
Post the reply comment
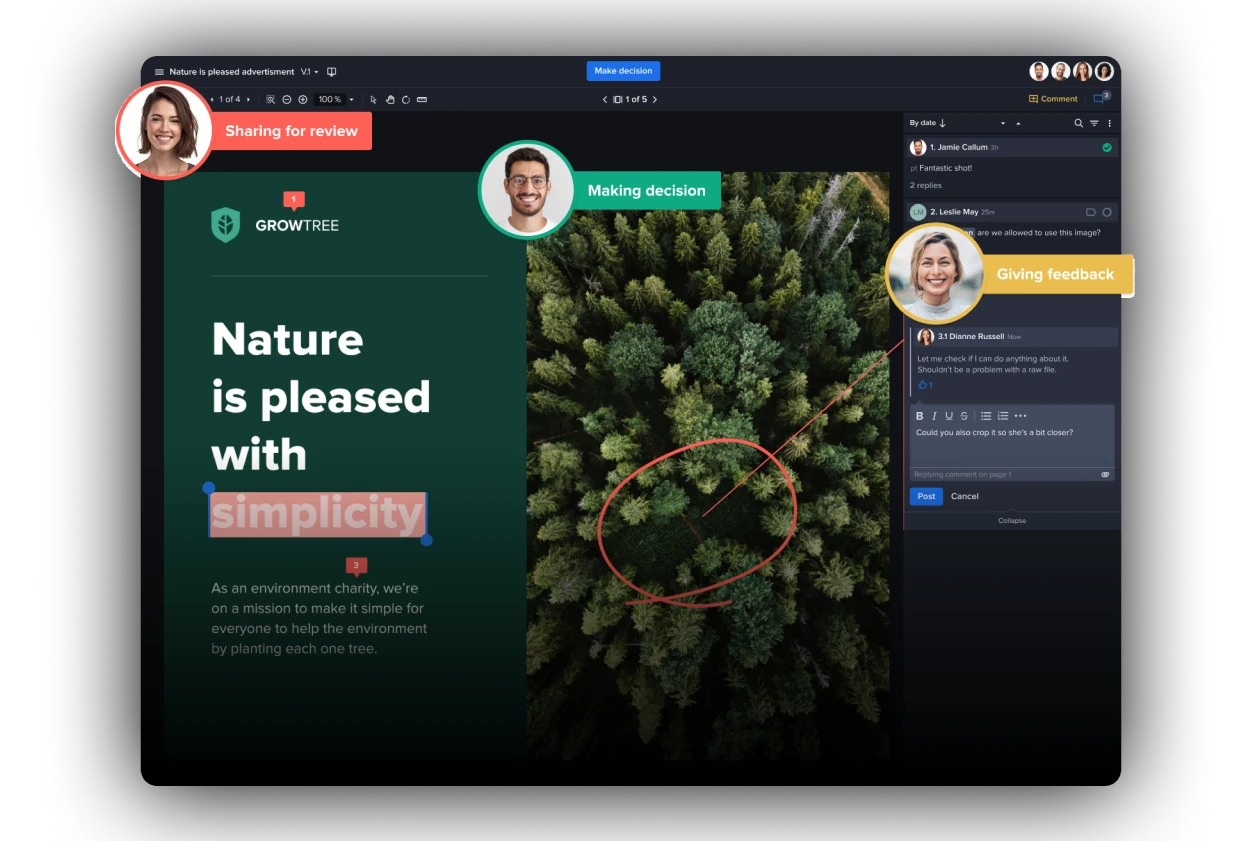[926, 496]
